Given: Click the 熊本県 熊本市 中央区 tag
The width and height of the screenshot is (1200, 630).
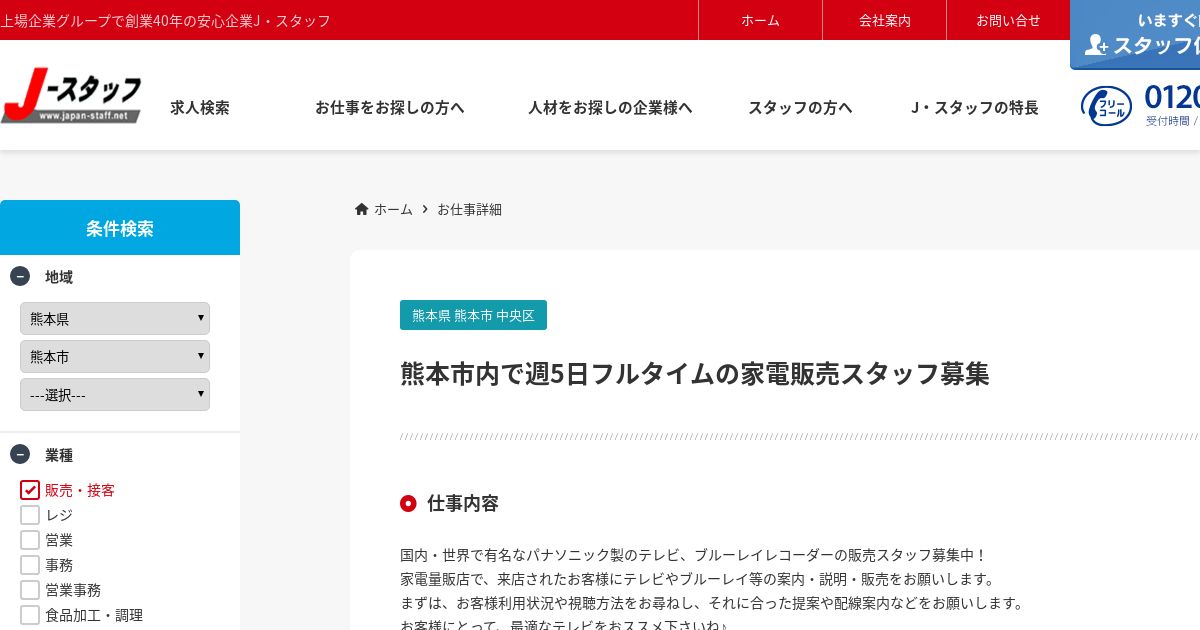Looking at the screenshot, I should pyautogui.click(x=473, y=315).
